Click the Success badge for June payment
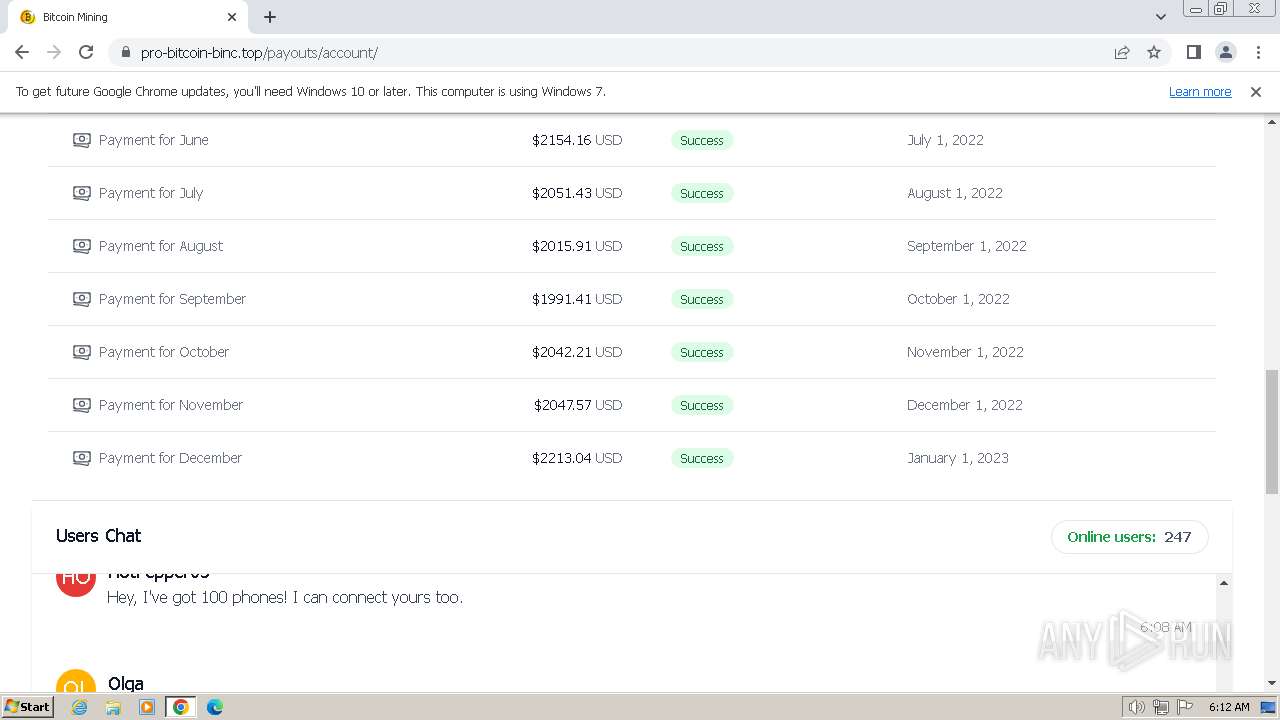The width and height of the screenshot is (1280, 720). pos(702,140)
